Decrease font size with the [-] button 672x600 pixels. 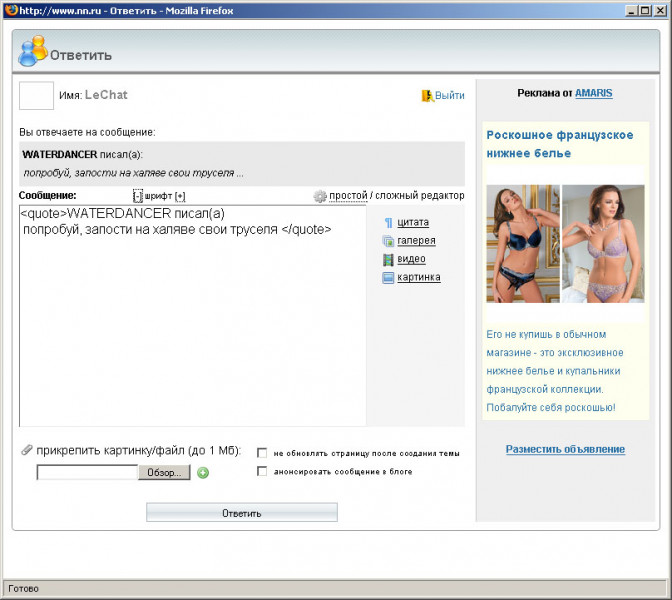pyautogui.click(x=138, y=196)
